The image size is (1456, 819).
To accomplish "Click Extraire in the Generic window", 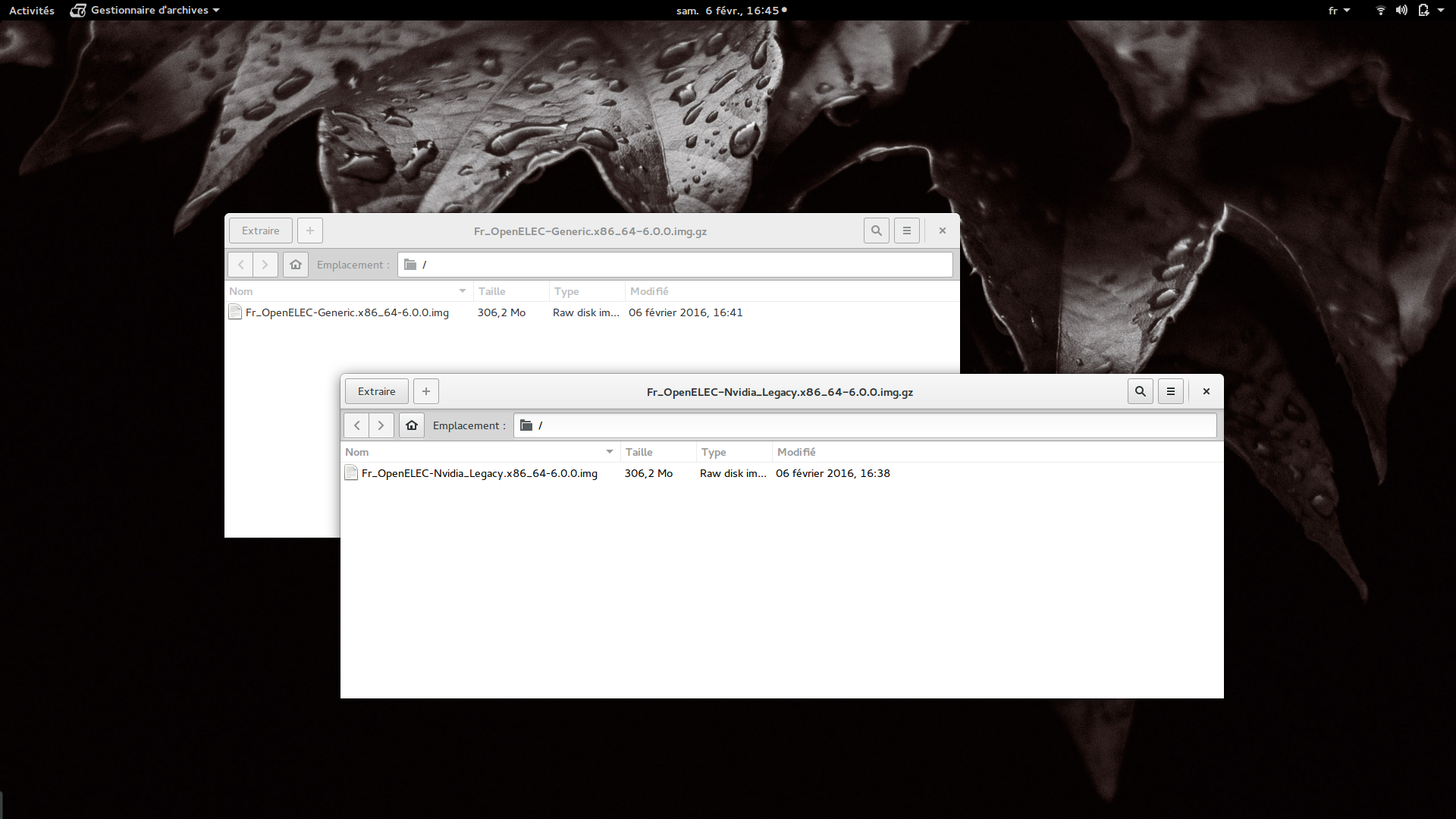I will point(261,231).
